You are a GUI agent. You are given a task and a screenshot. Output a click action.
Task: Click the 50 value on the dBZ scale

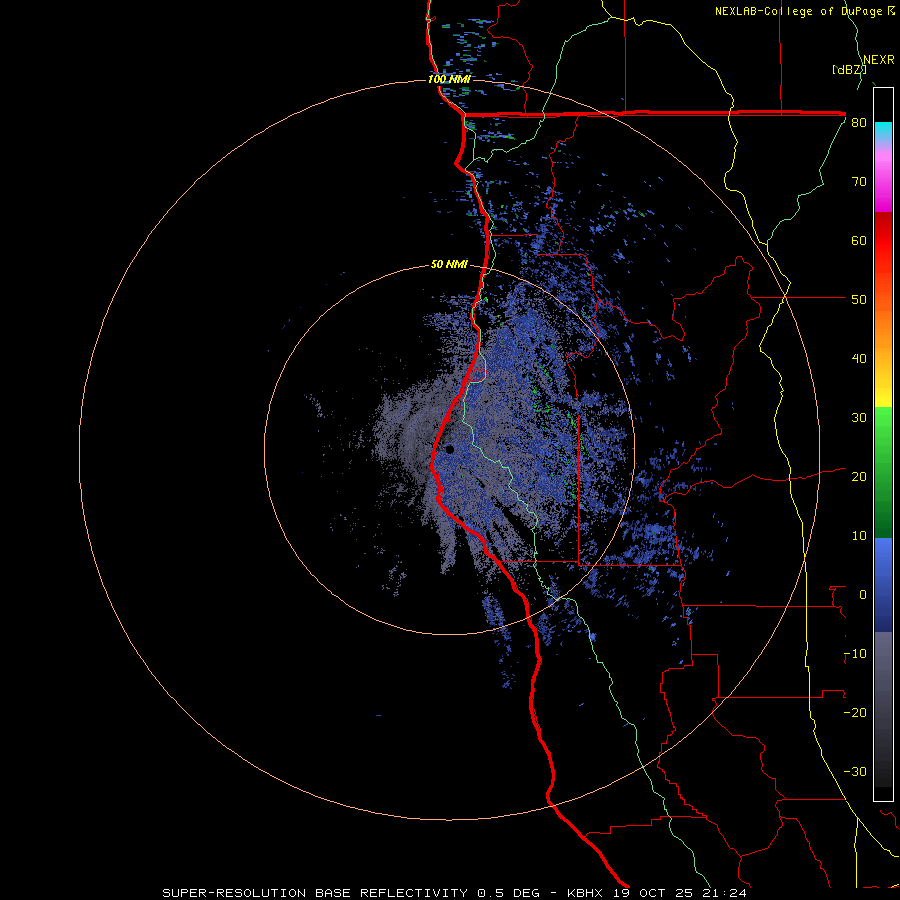click(859, 300)
